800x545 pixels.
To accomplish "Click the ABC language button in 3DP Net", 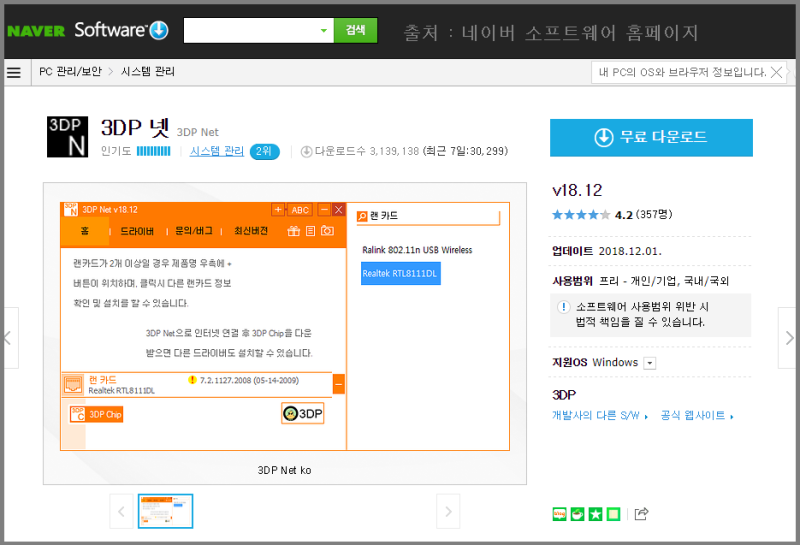I will (x=300, y=210).
